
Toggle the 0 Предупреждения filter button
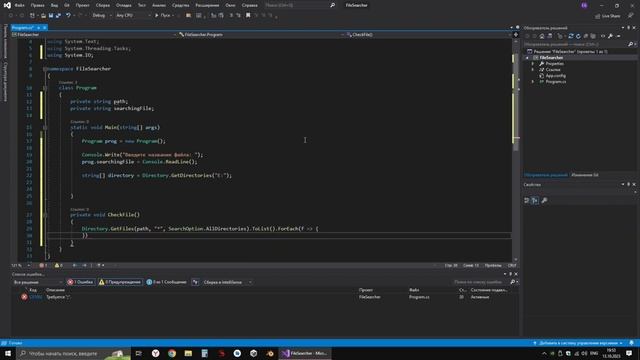tap(120, 282)
